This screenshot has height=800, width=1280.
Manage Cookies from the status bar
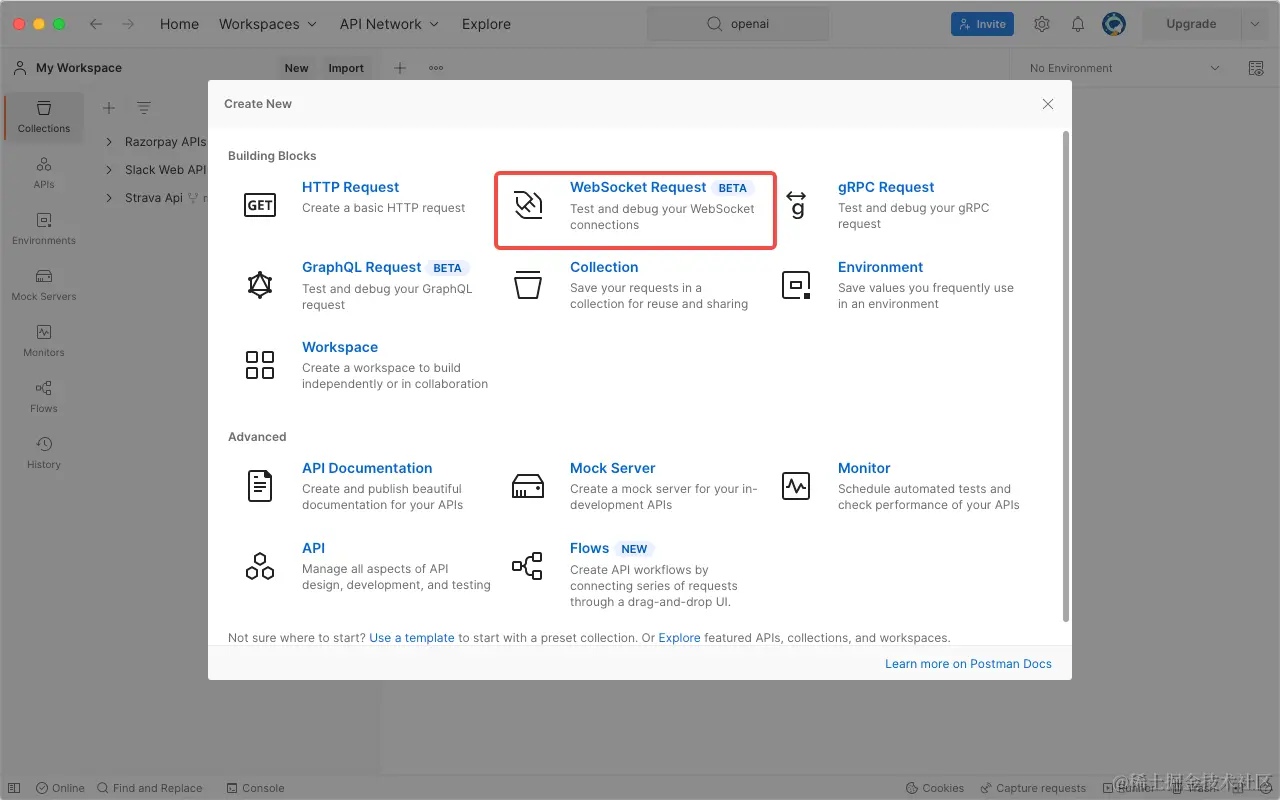[x=935, y=787]
